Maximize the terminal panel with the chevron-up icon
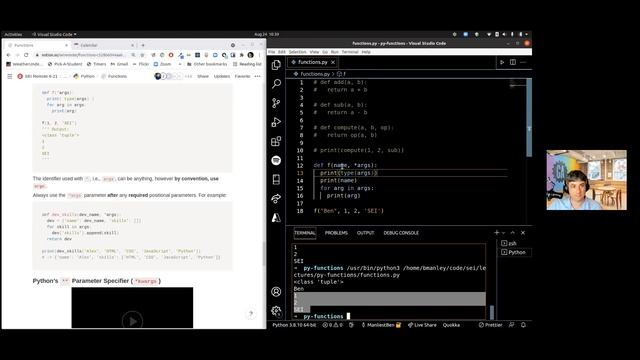The image size is (640, 360). [513, 233]
